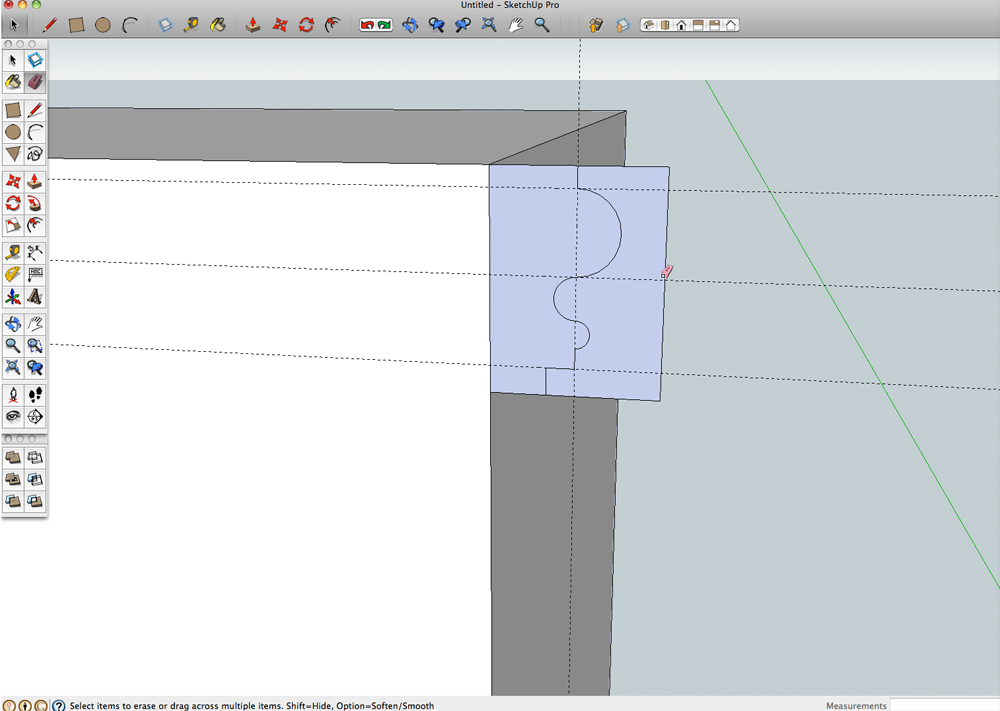The image size is (1000, 711).
Task: Activate the Freehand drawing tool
Action: tap(35, 154)
